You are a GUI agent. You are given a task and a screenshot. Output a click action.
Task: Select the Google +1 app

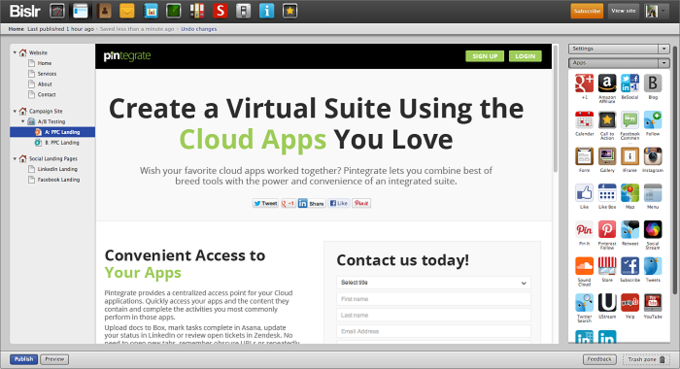click(584, 83)
